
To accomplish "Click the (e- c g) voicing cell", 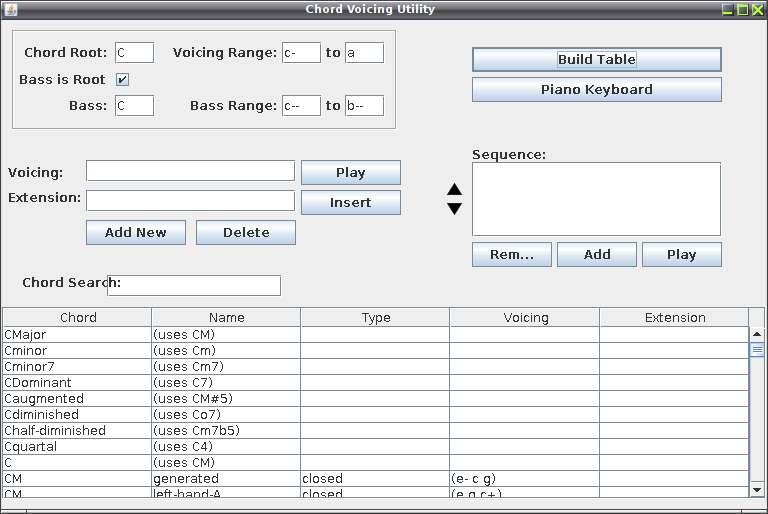I will [525, 479].
